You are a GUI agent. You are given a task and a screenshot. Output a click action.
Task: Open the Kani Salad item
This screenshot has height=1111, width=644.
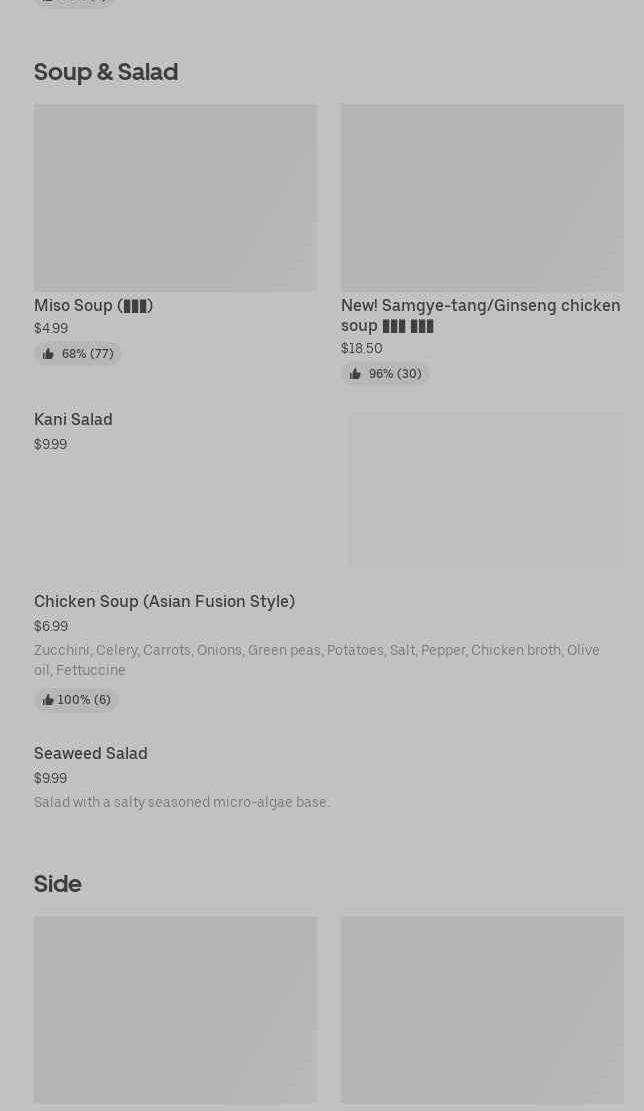(73, 420)
